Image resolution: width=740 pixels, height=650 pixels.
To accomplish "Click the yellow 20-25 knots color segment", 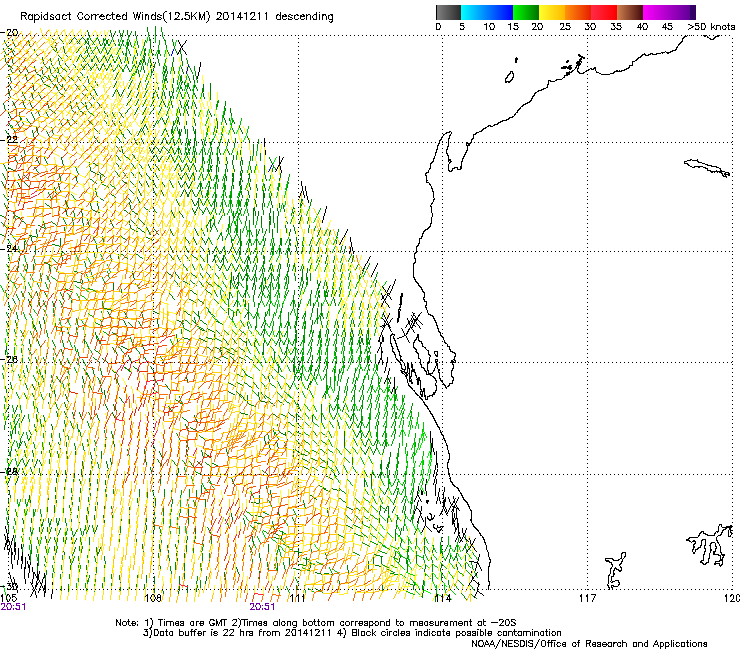I will tap(552, 12).
